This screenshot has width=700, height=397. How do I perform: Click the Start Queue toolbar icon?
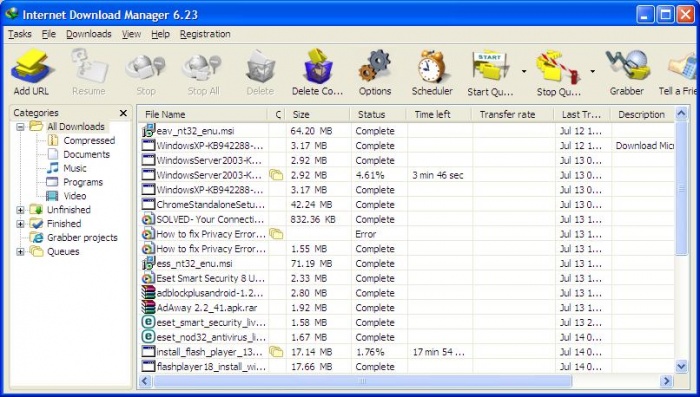pos(490,67)
